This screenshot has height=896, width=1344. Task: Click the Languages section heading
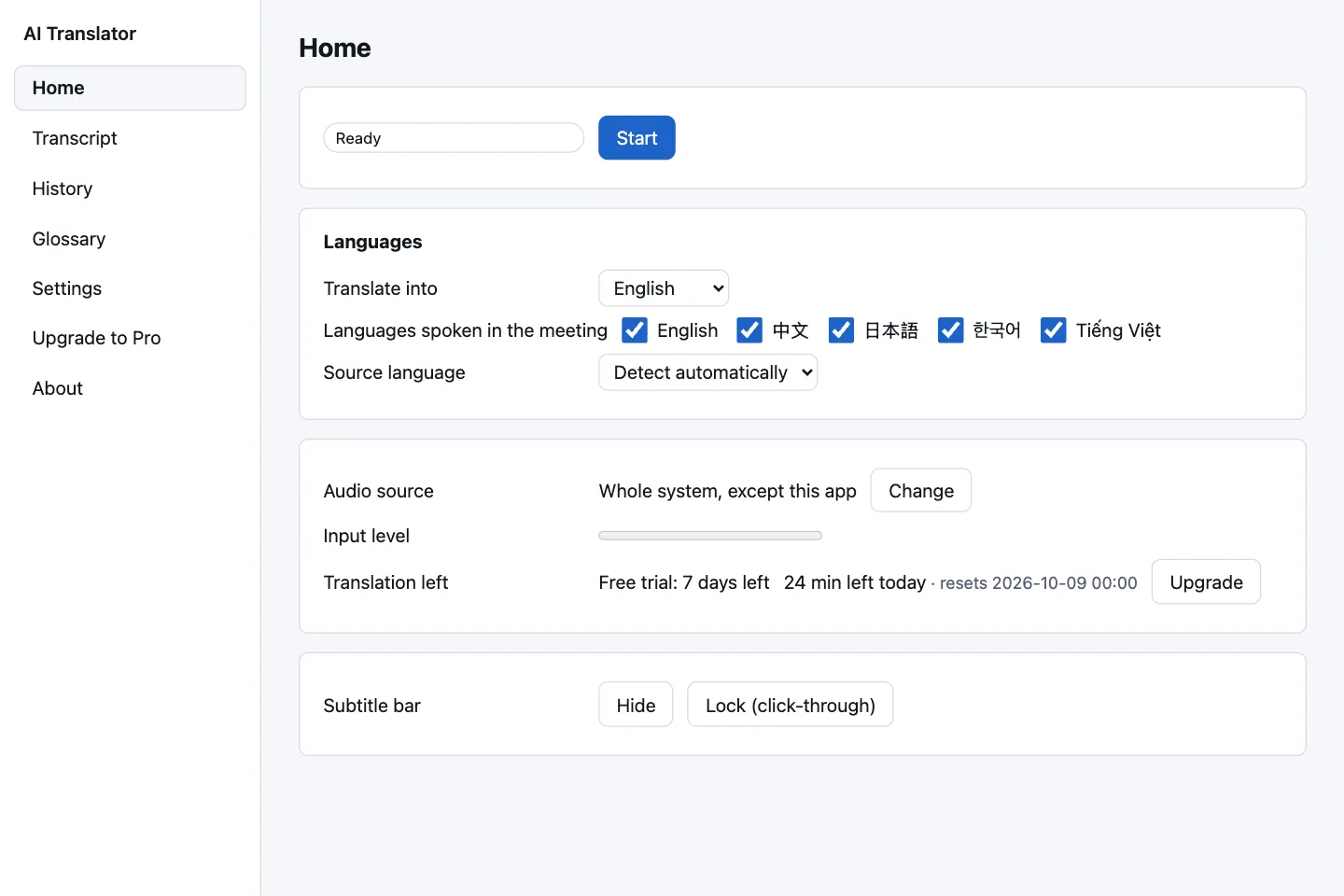pyautogui.click(x=372, y=242)
